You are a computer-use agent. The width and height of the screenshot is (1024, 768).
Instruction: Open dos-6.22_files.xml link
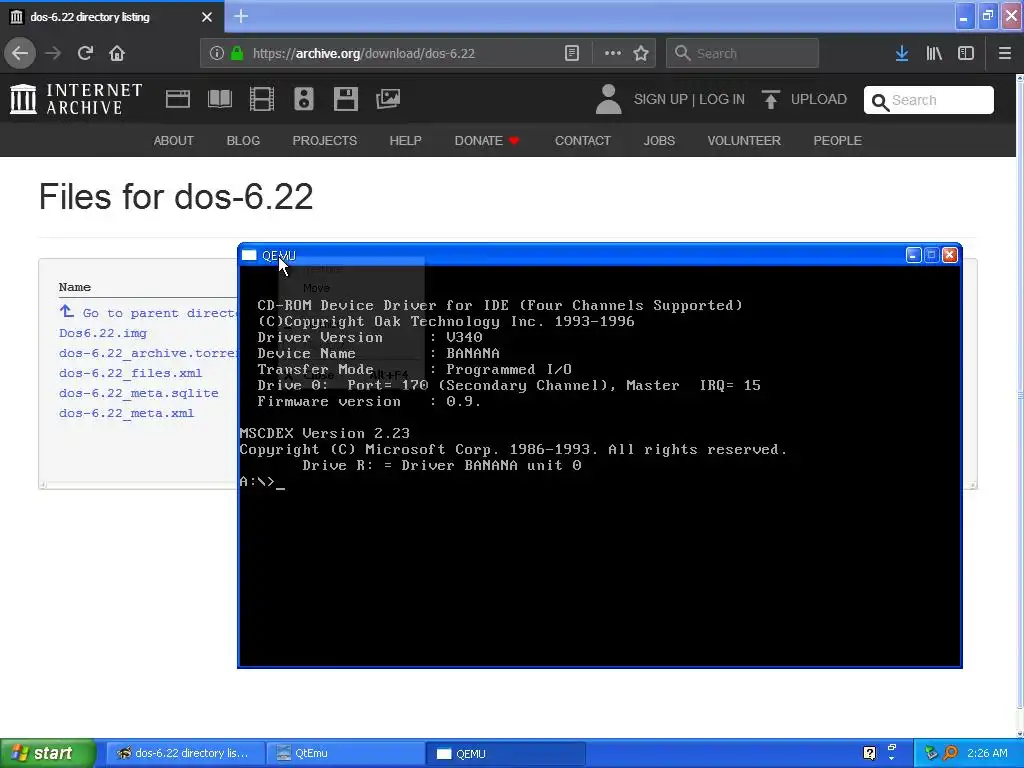(x=130, y=374)
